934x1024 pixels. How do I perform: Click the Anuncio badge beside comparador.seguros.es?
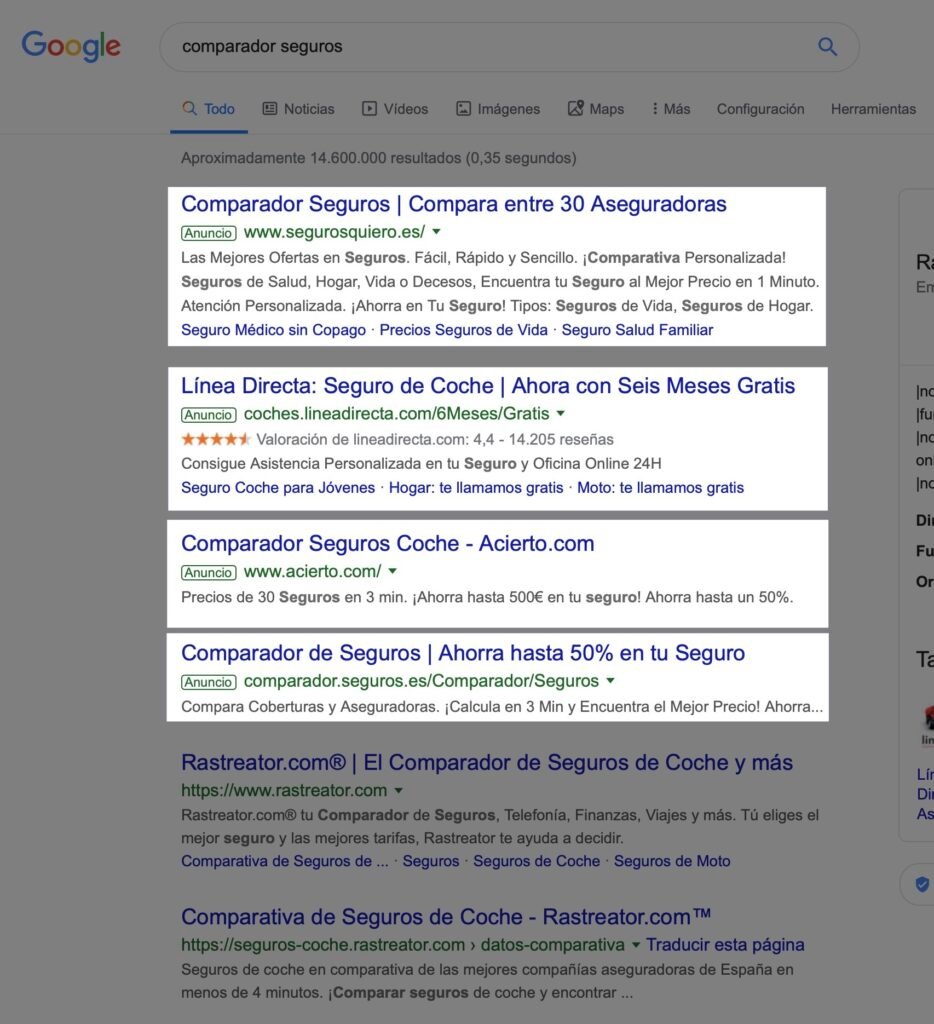(208, 682)
